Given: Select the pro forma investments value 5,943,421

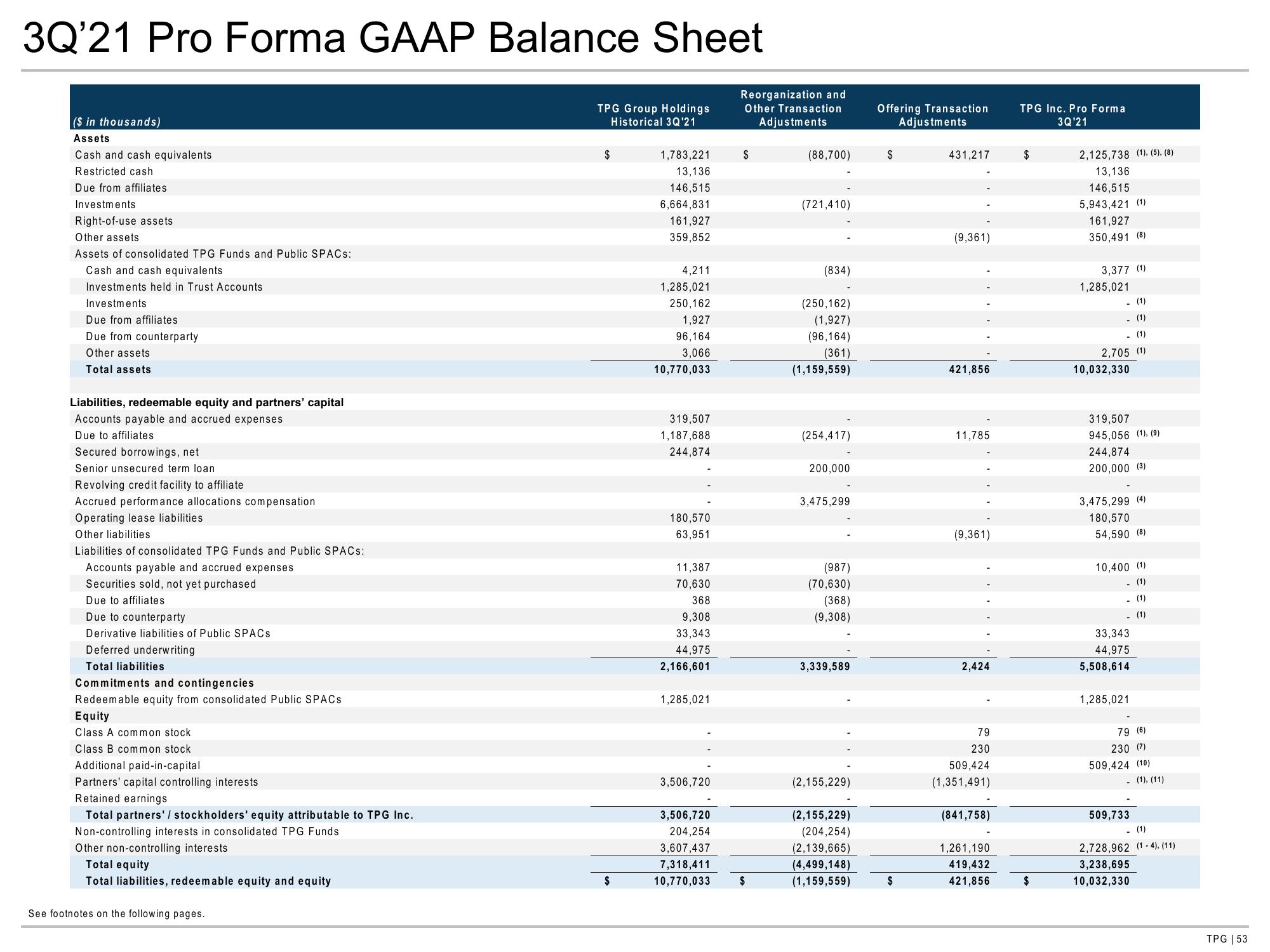Looking at the screenshot, I should point(1104,204).
